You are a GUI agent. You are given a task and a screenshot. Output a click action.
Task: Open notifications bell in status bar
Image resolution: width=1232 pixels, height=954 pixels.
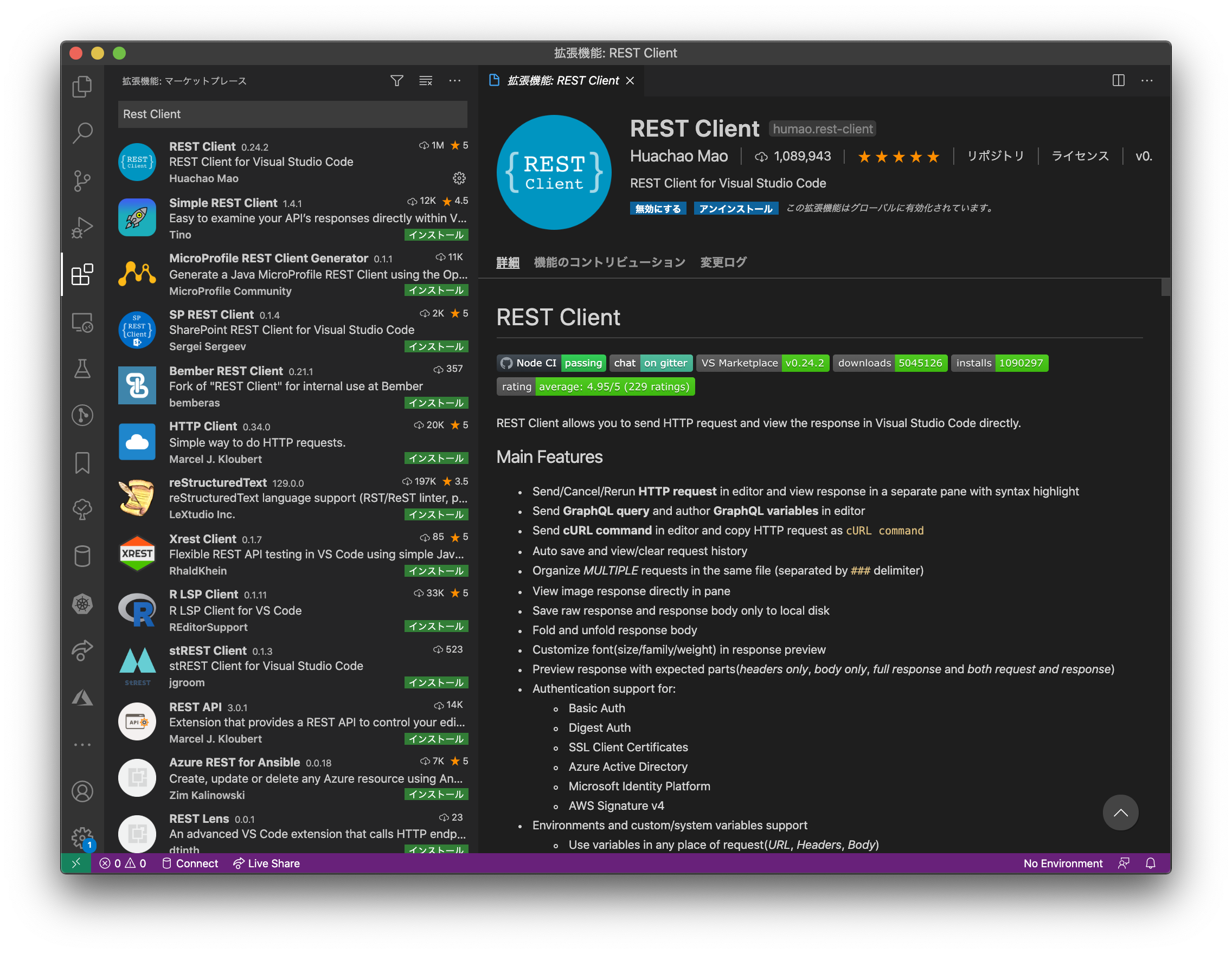(x=1150, y=863)
